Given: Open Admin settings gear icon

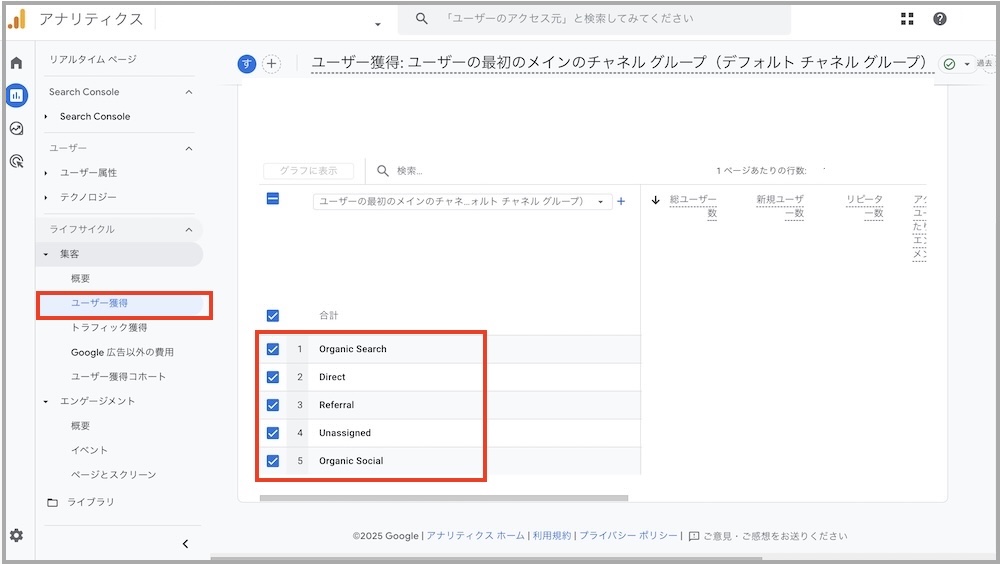Looking at the screenshot, I should pos(16,535).
